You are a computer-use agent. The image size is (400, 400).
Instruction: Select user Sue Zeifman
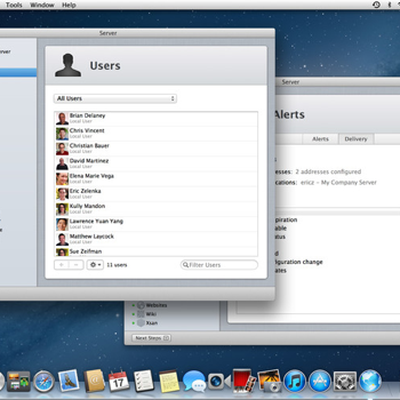coord(156,251)
